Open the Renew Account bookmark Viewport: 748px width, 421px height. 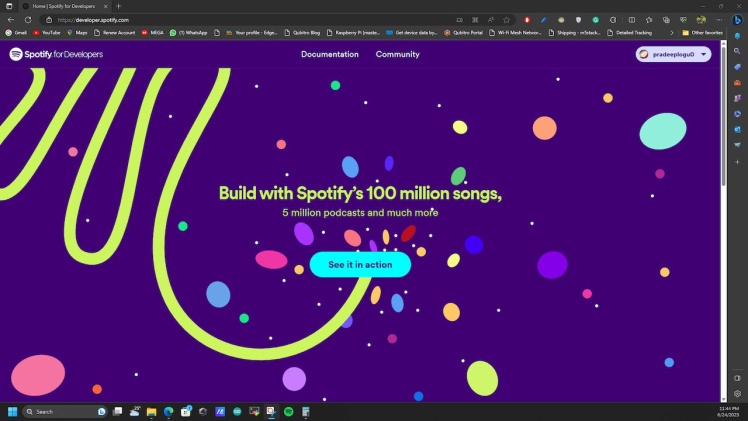click(x=114, y=33)
